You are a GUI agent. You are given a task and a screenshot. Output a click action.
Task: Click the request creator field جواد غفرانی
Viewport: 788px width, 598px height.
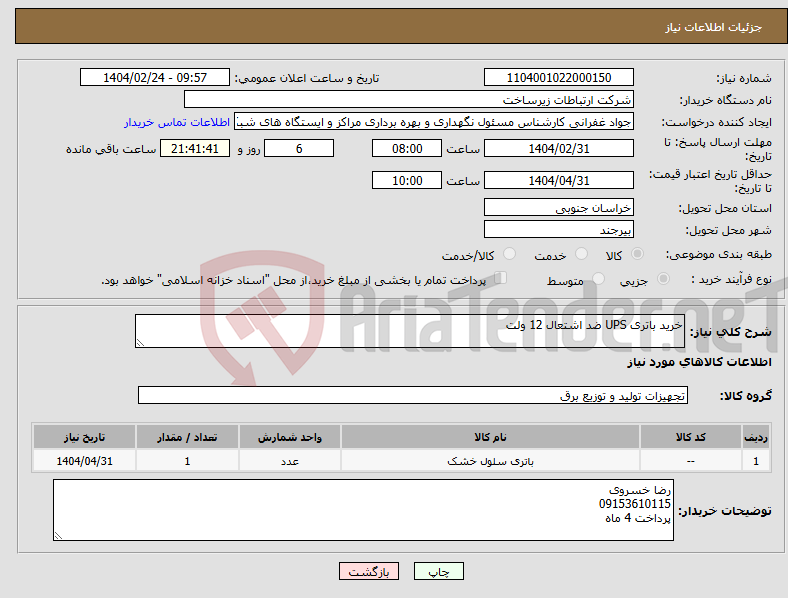434,122
